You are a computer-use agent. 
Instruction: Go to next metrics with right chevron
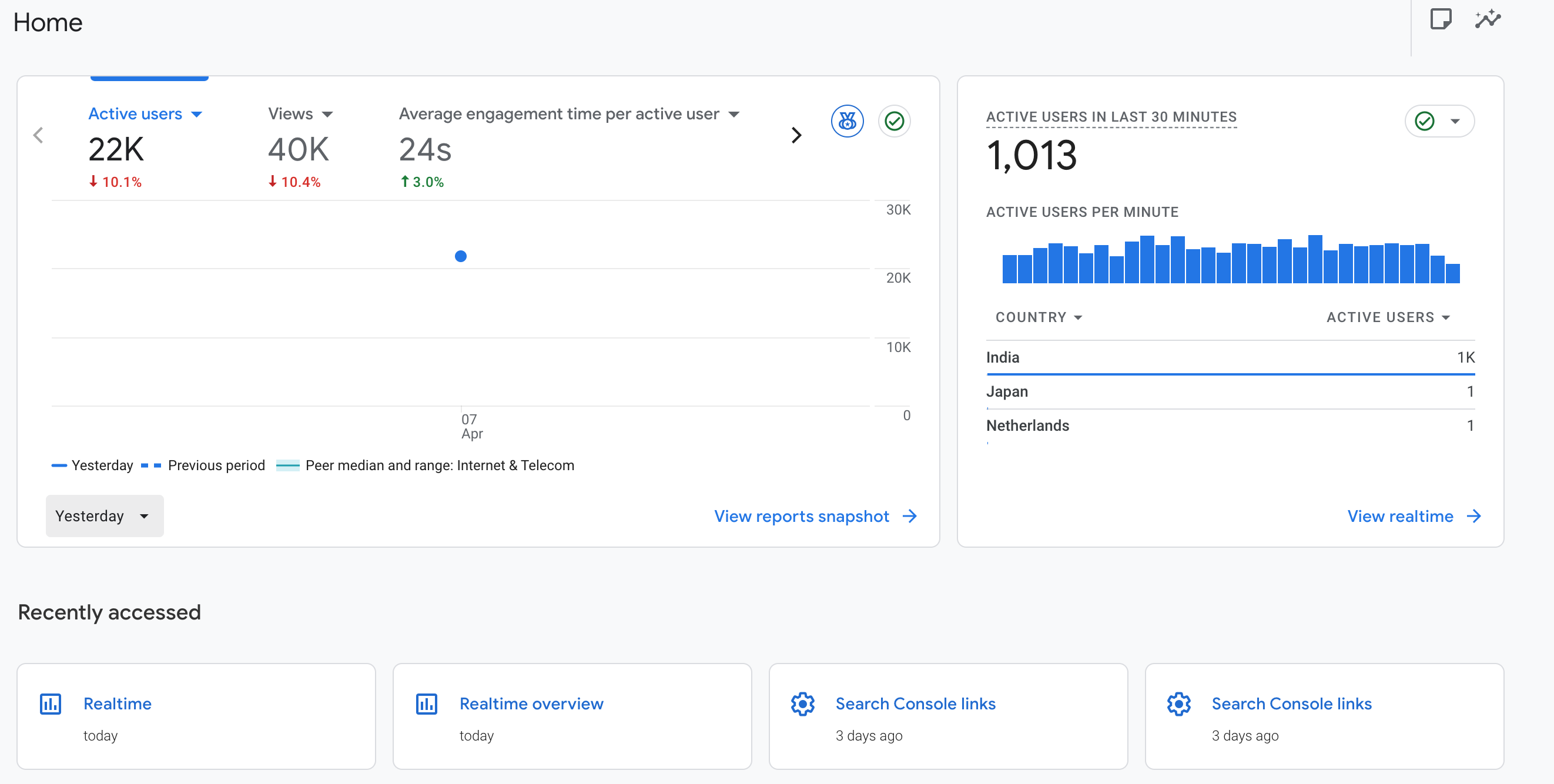click(x=796, y=135)
